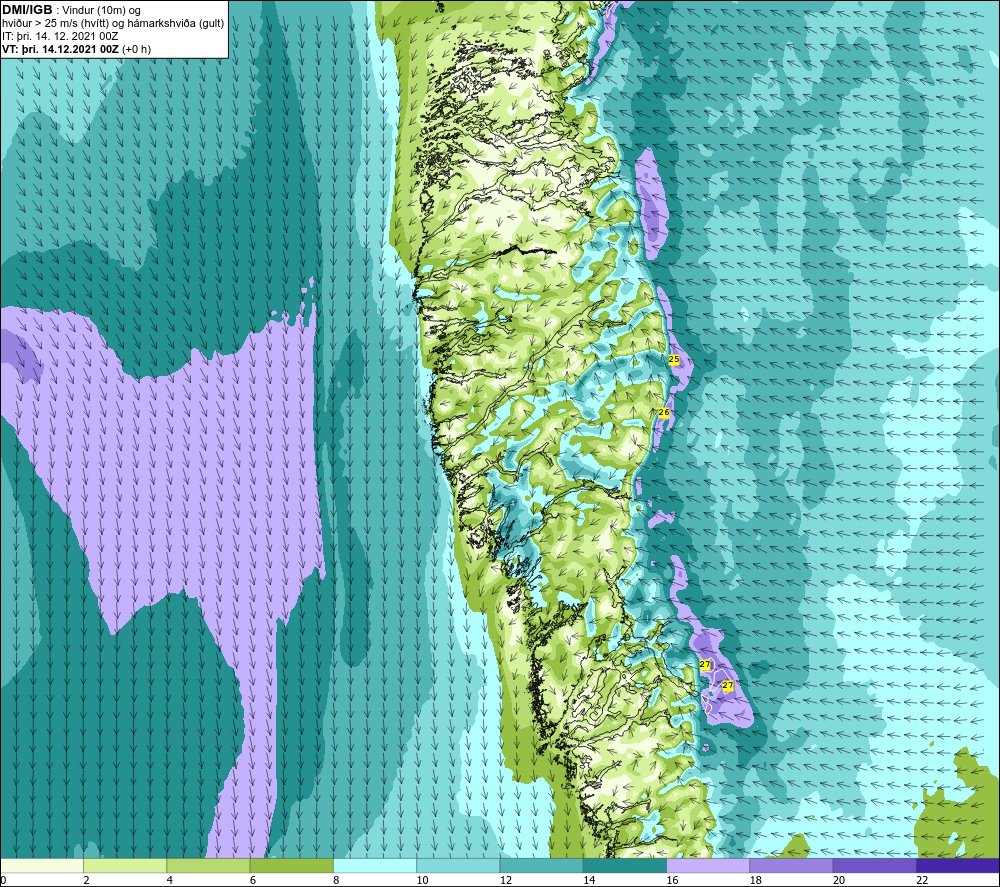Select the light lavender 16–18 m/s swatch
The image size is (1000, 887).
(x=708, y=865)
